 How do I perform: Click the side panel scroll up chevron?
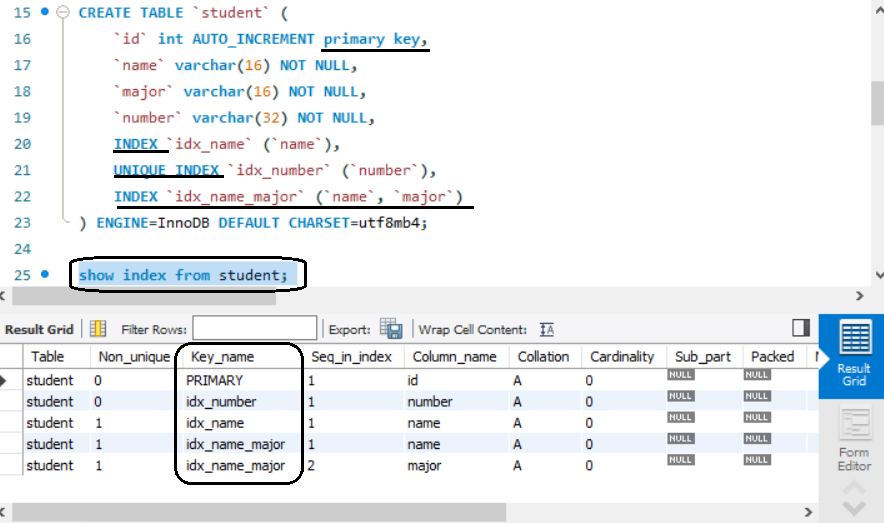854,487
